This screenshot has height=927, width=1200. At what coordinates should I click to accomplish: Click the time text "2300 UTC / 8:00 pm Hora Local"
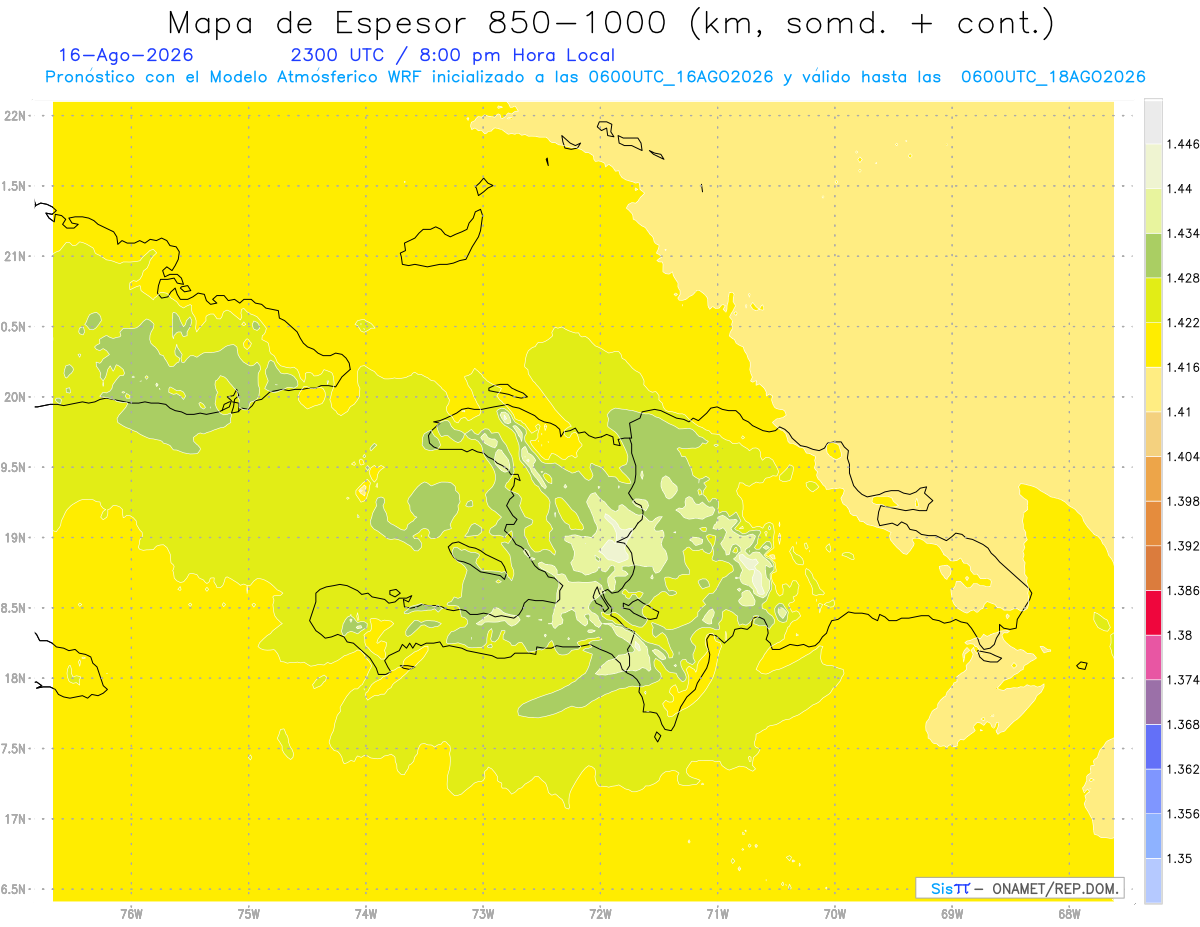[x=452, y=56]
